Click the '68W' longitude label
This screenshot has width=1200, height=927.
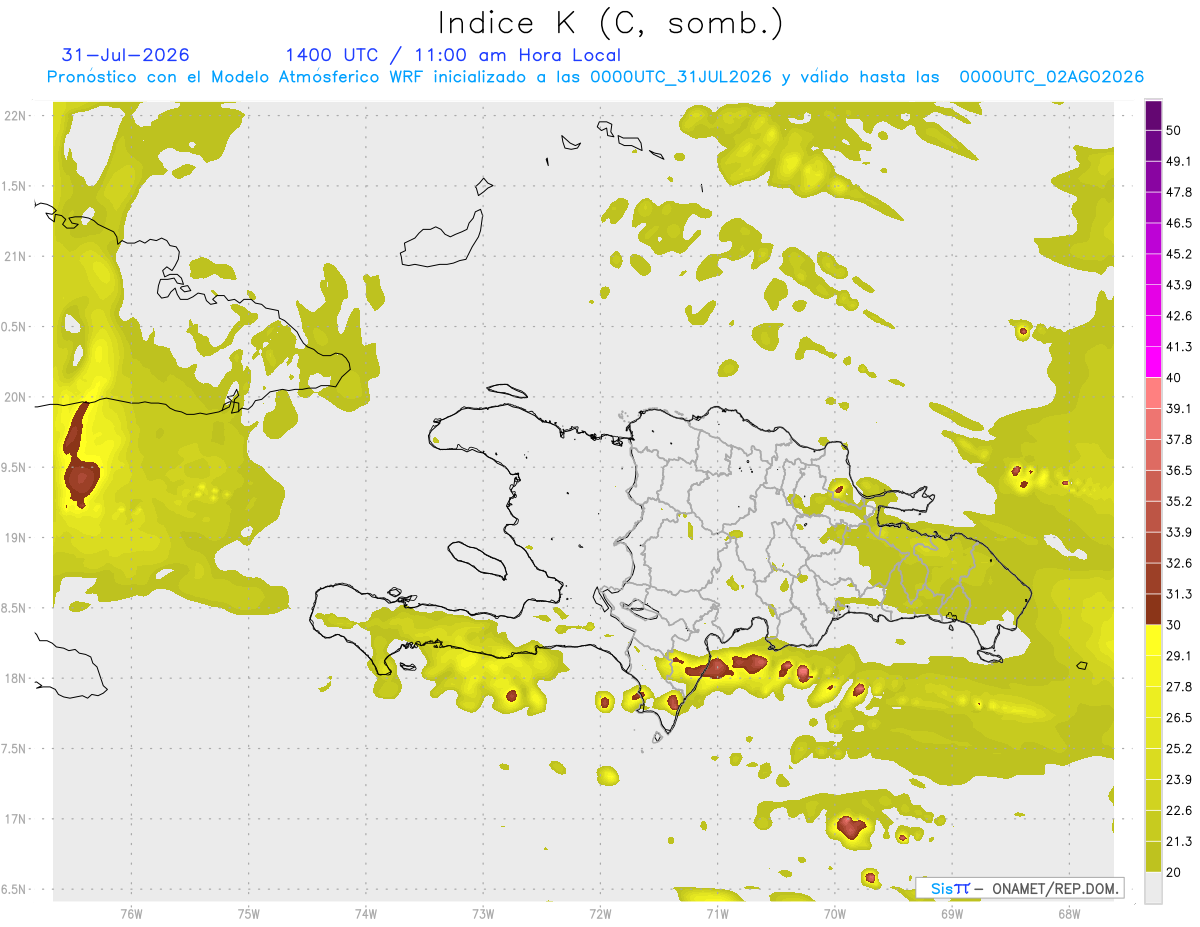pyautogui.click(x=1069, y=914)
